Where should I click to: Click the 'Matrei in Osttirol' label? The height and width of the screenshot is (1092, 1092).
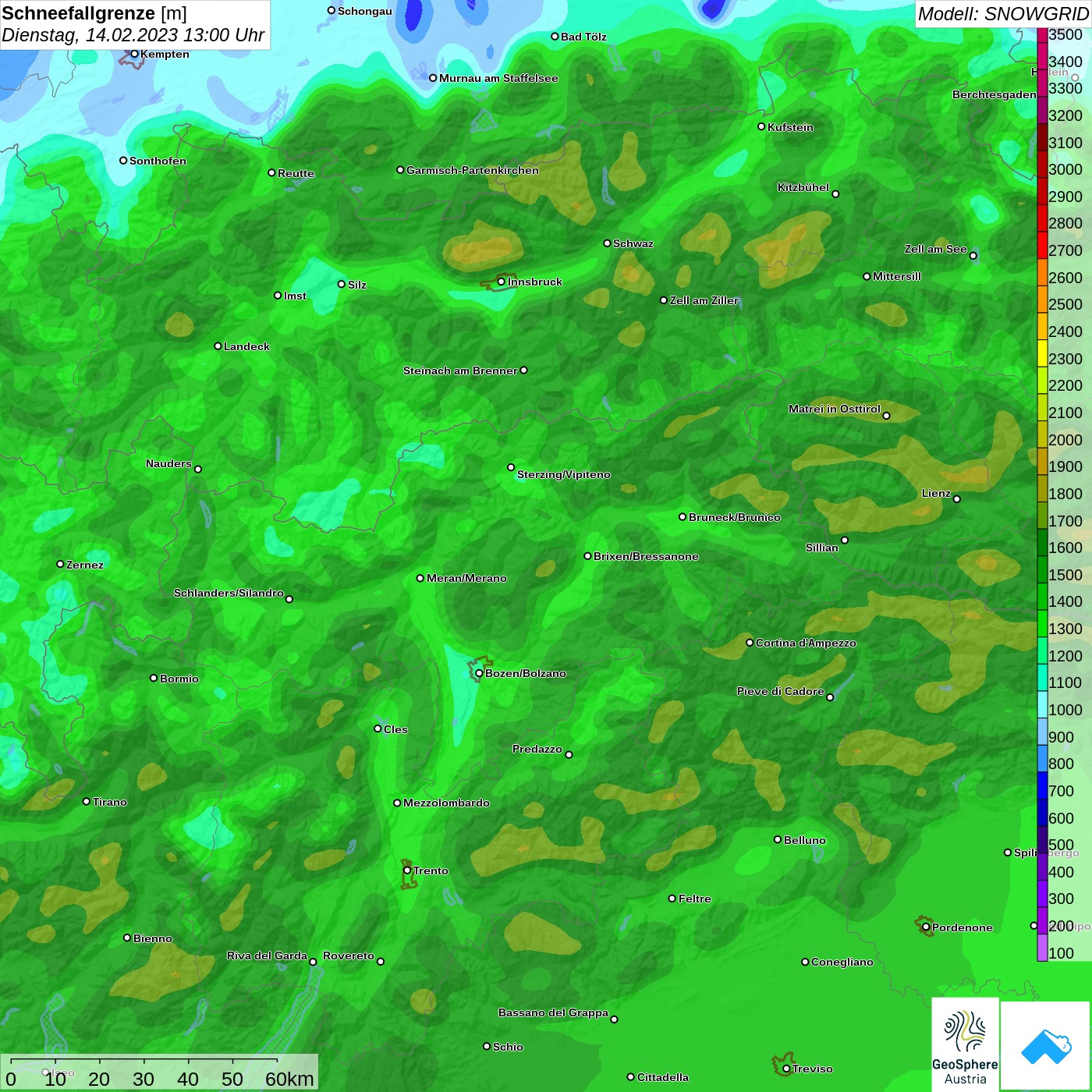[x=835, y=409]
